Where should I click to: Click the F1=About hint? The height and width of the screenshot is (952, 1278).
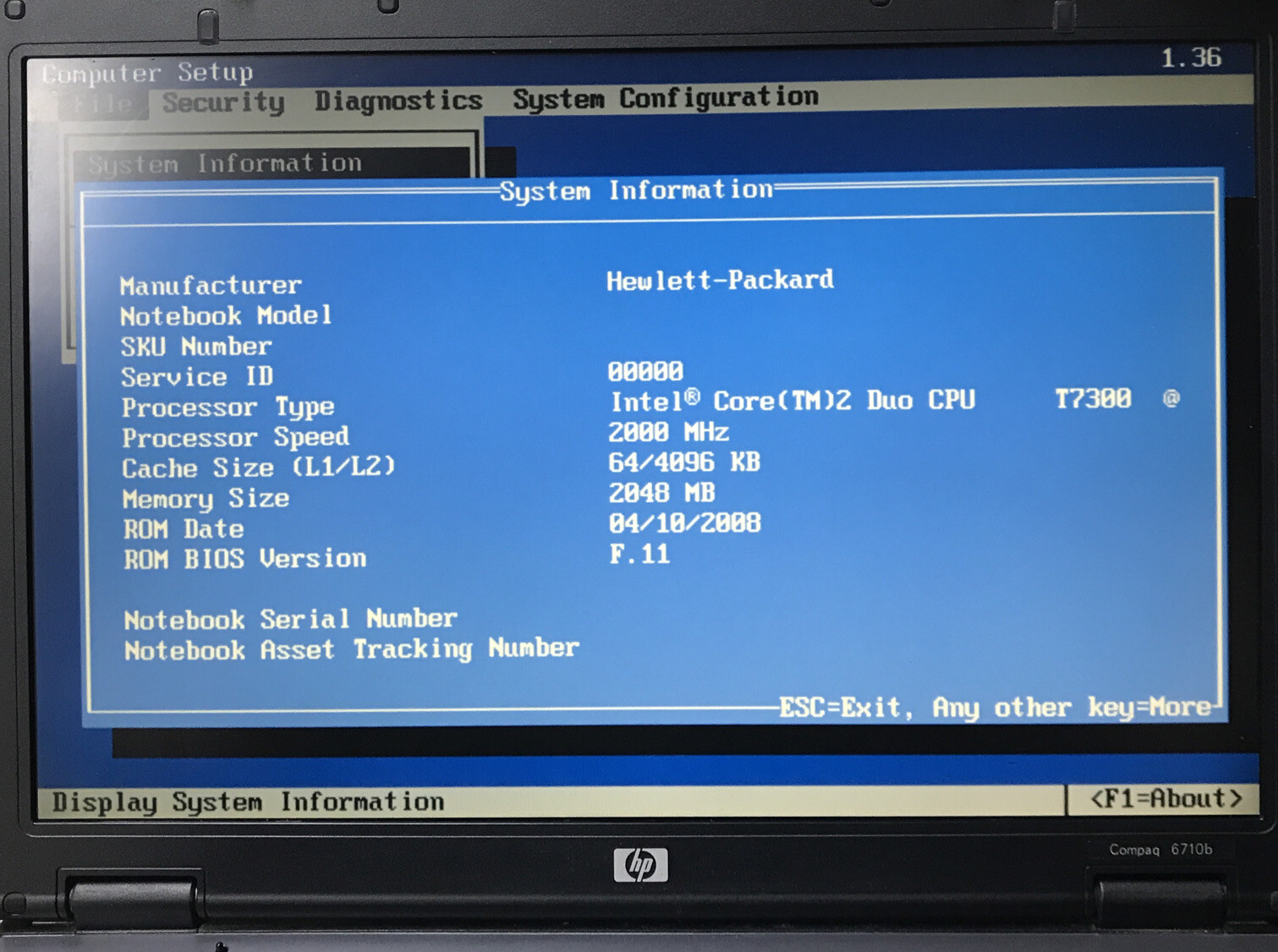(1166, 798)
